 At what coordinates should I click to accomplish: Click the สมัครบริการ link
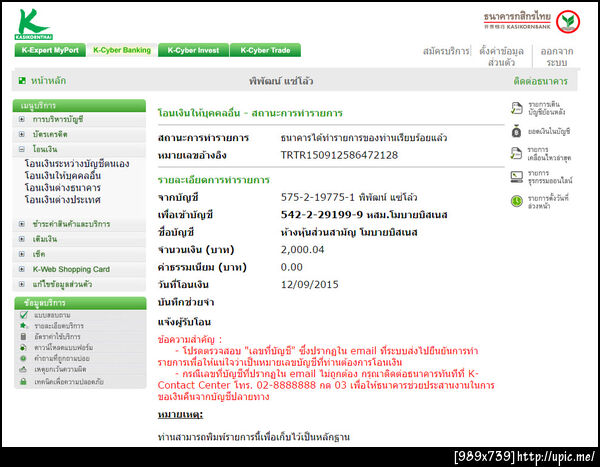pos(446,51)
